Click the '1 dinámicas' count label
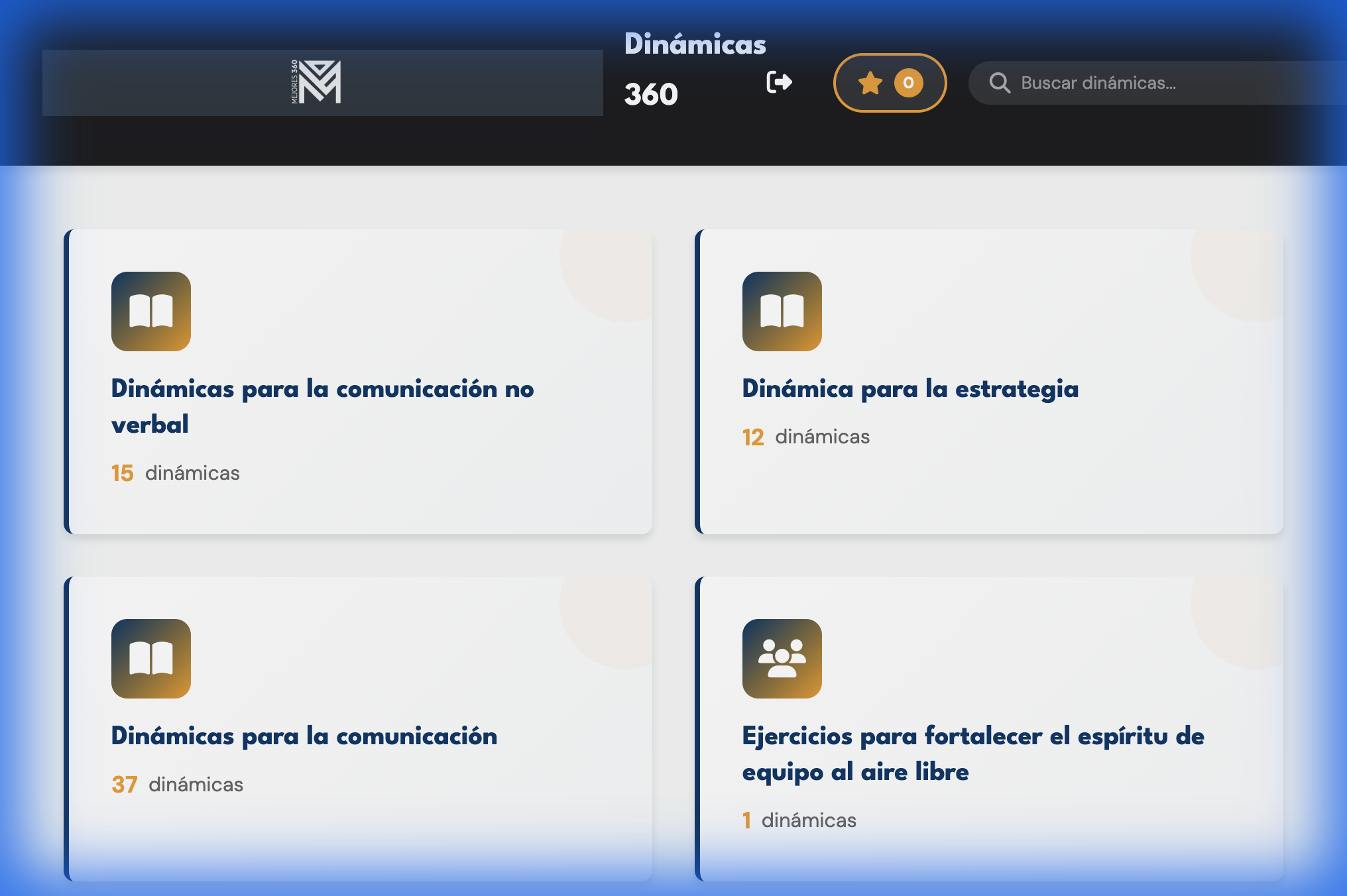1347x896 pixels. pos(799,820)
